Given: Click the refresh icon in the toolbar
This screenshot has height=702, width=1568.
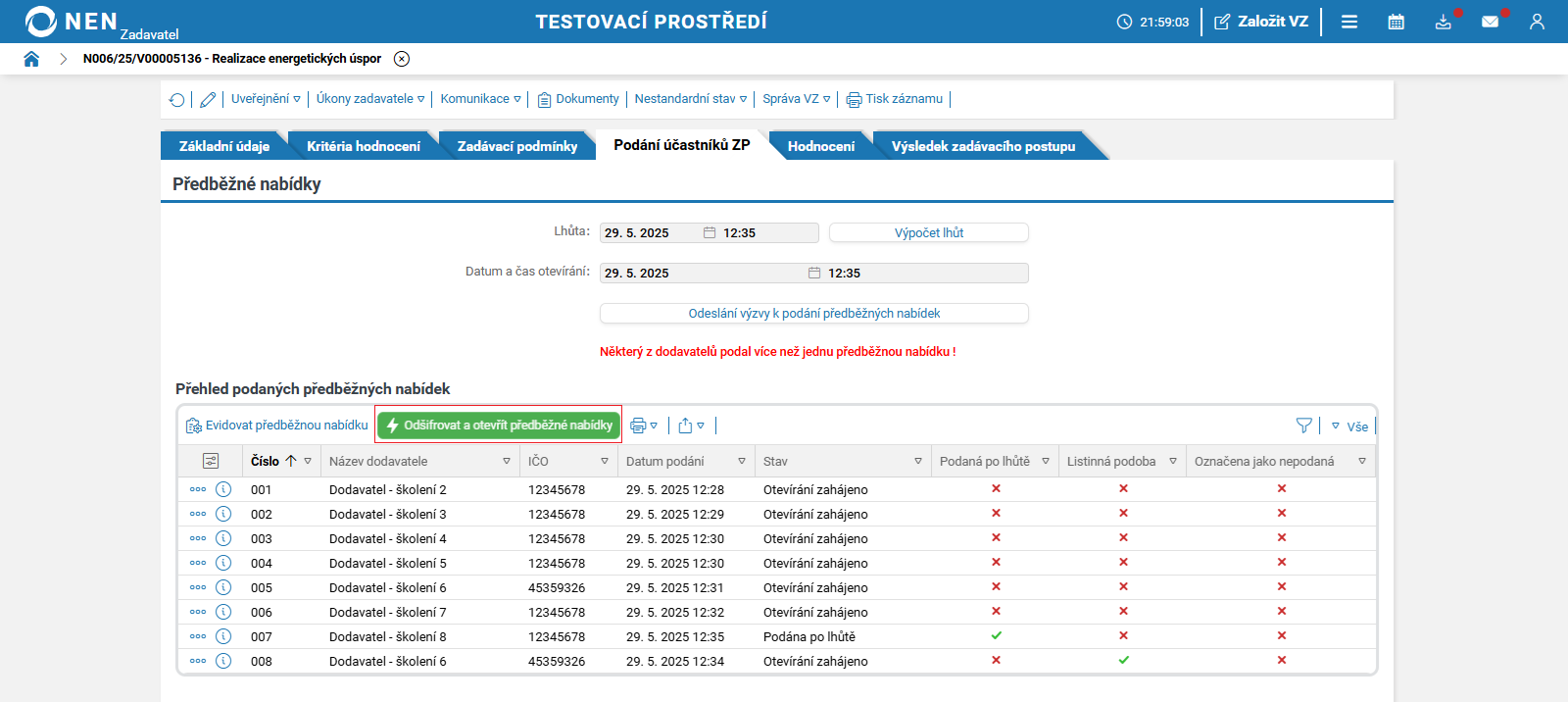Looking at the screenshot, I should click(x=177, y=99).
